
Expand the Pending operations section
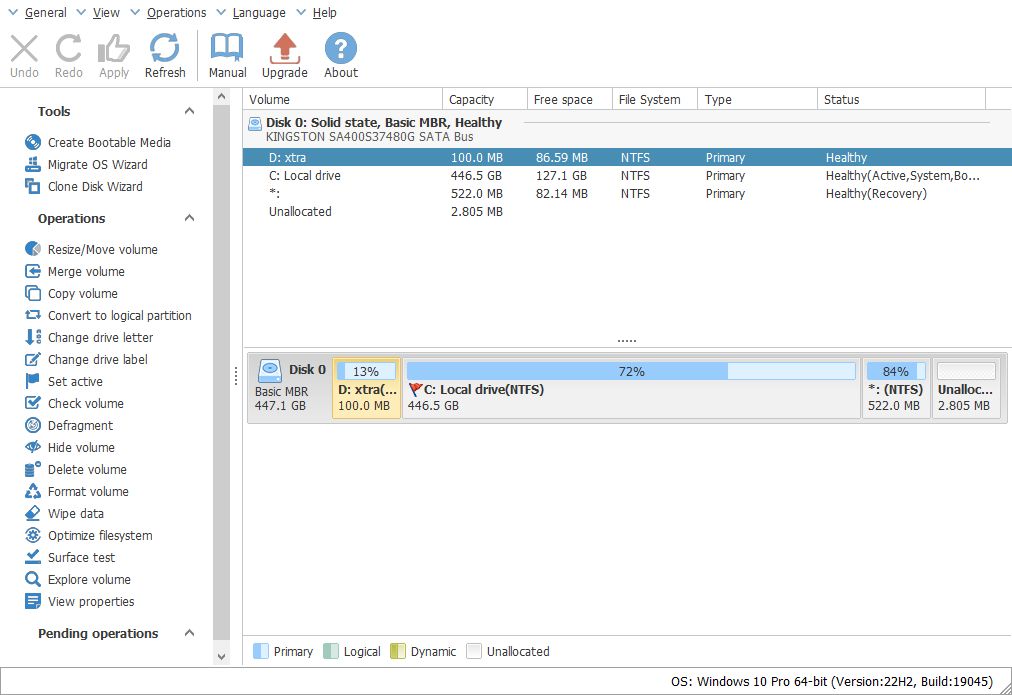pyautogui.click(x=188, y=633)
